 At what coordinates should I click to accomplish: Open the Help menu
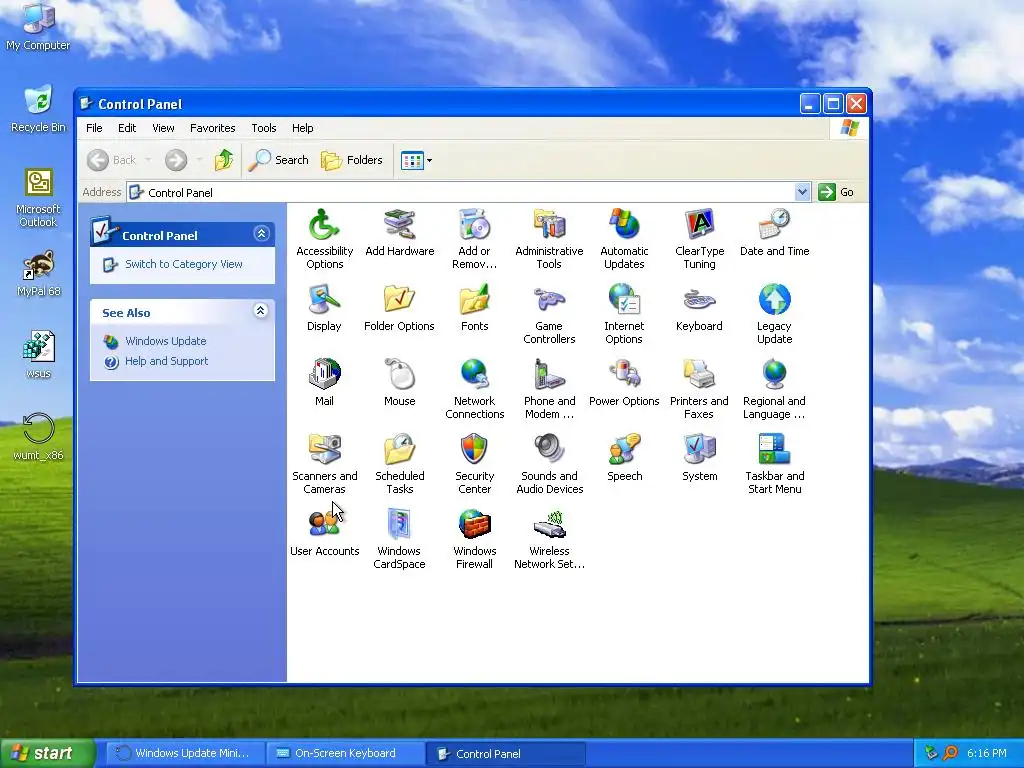coord(302,128)
